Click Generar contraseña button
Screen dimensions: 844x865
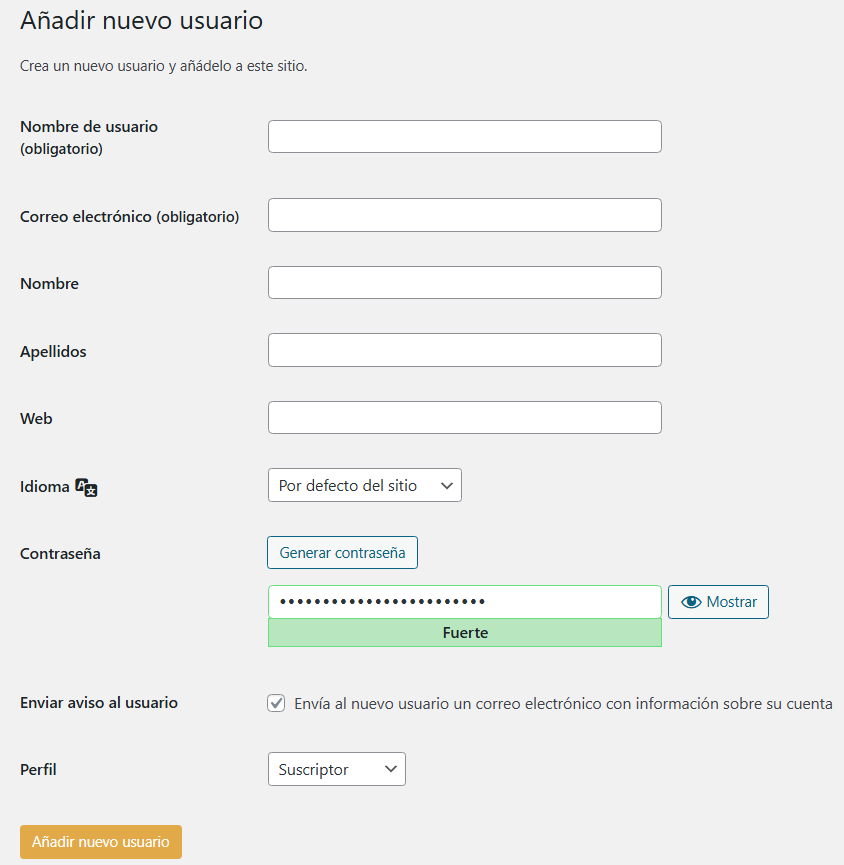click(x=343, y=552)
